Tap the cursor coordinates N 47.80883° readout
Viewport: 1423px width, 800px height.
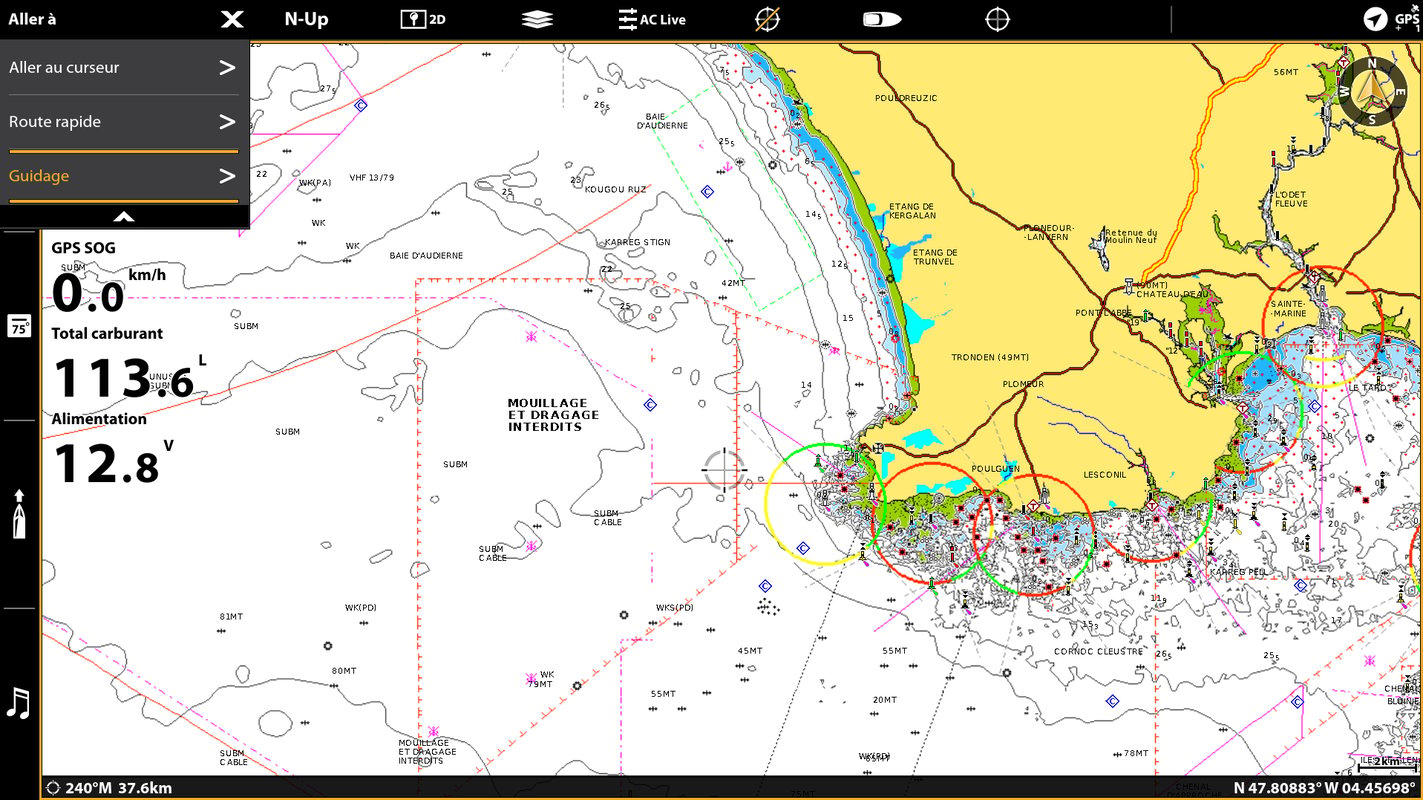coord(1324,788)
